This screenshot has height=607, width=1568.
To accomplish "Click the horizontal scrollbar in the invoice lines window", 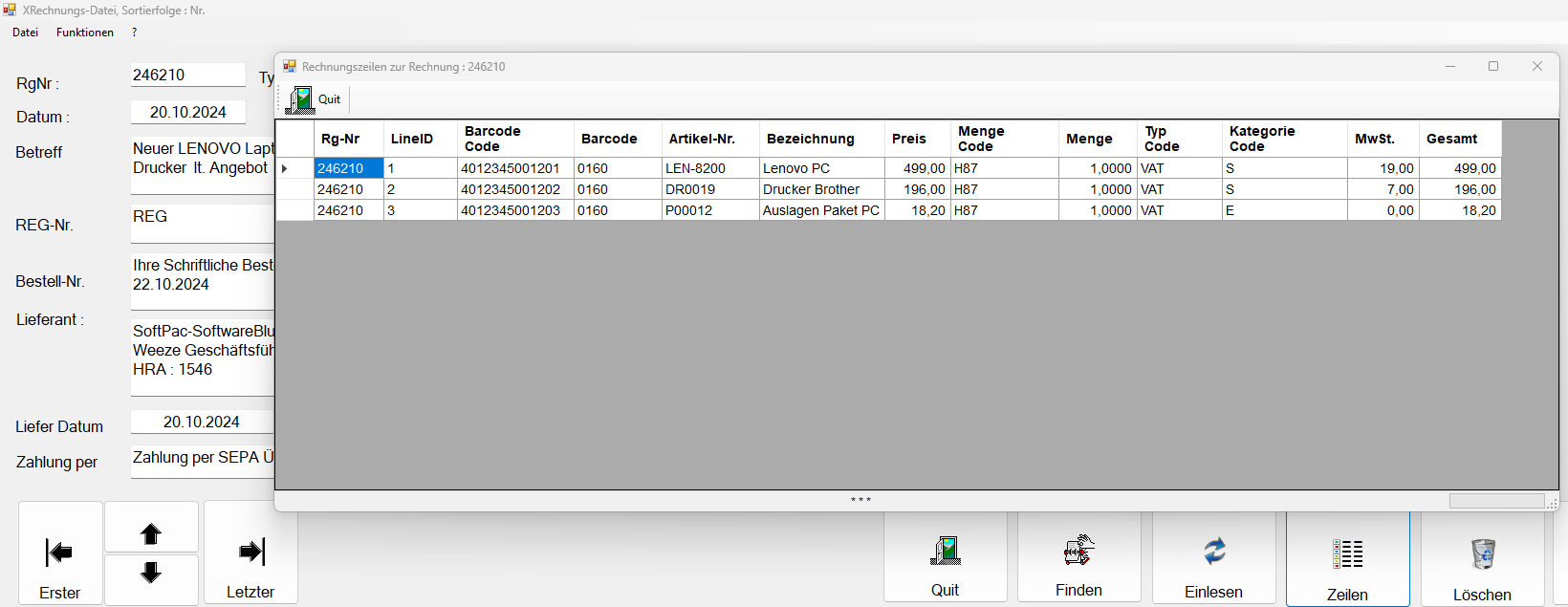I will click(x=1496, y=501).
